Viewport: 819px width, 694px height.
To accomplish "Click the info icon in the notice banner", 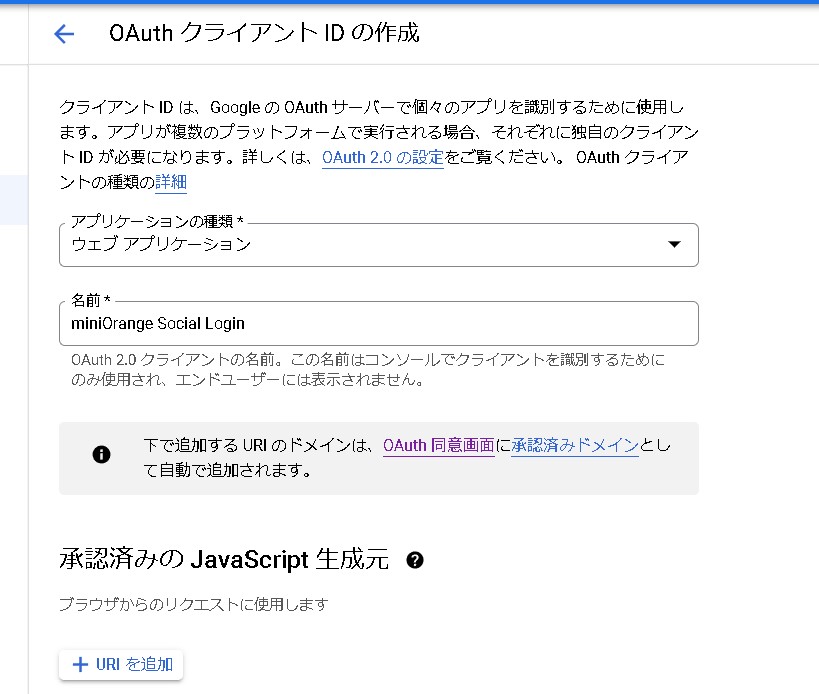I will (101, 455).
